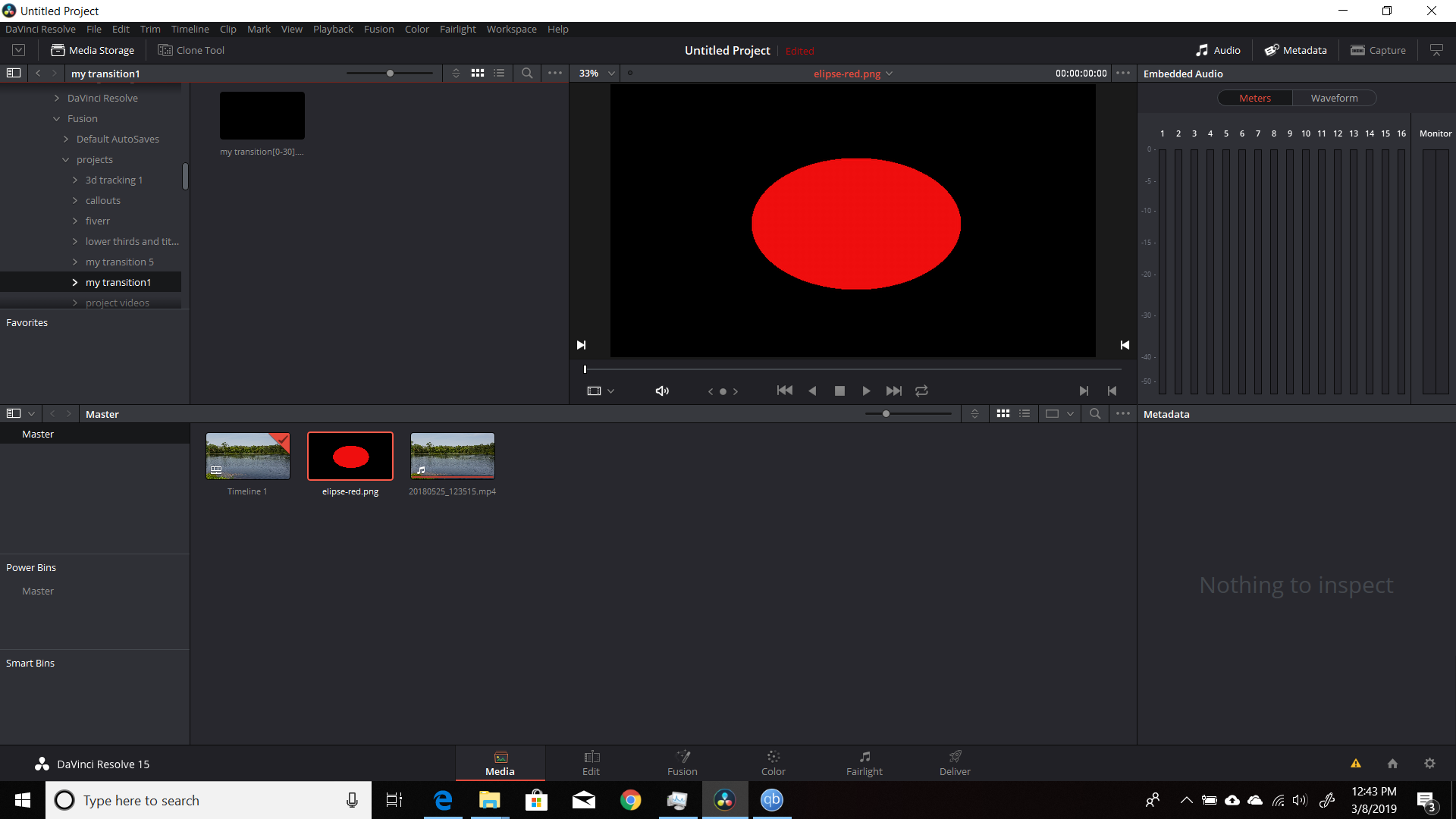Select the Timeline 1 thumbnail
Viewport: 1456px width, 819px height.
tap(248, 457)
